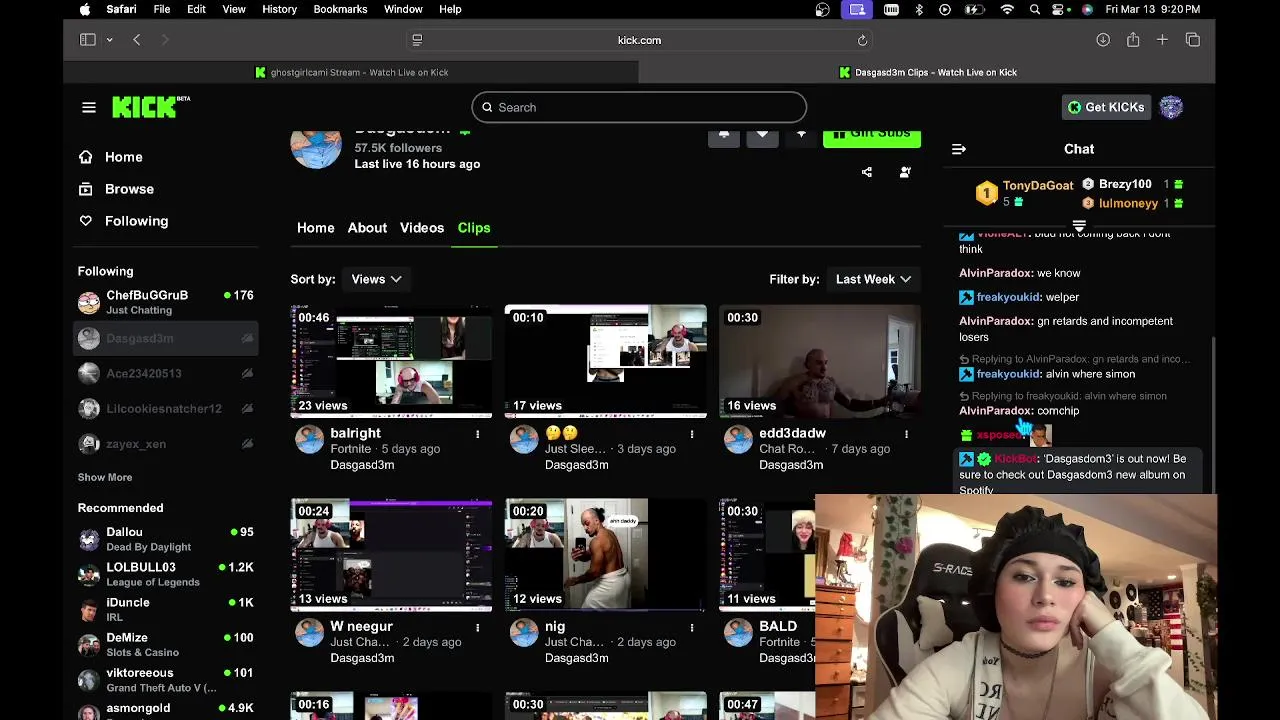
Task: Open Siri from the menu bar
Action: (x=1087, y=9)
